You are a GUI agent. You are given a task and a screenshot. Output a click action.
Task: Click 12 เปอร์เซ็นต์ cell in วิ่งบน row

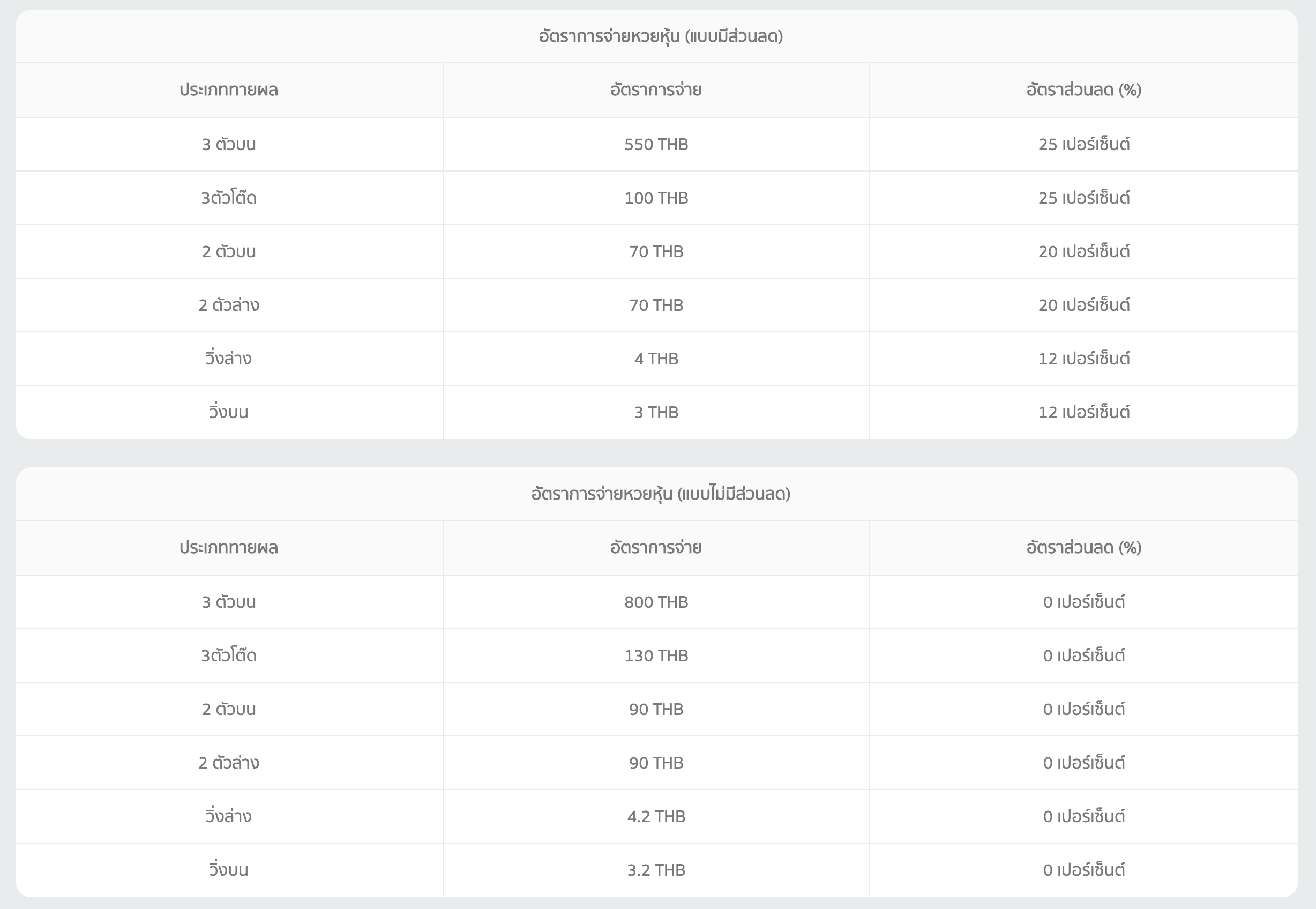click(x=1083, y=412)
